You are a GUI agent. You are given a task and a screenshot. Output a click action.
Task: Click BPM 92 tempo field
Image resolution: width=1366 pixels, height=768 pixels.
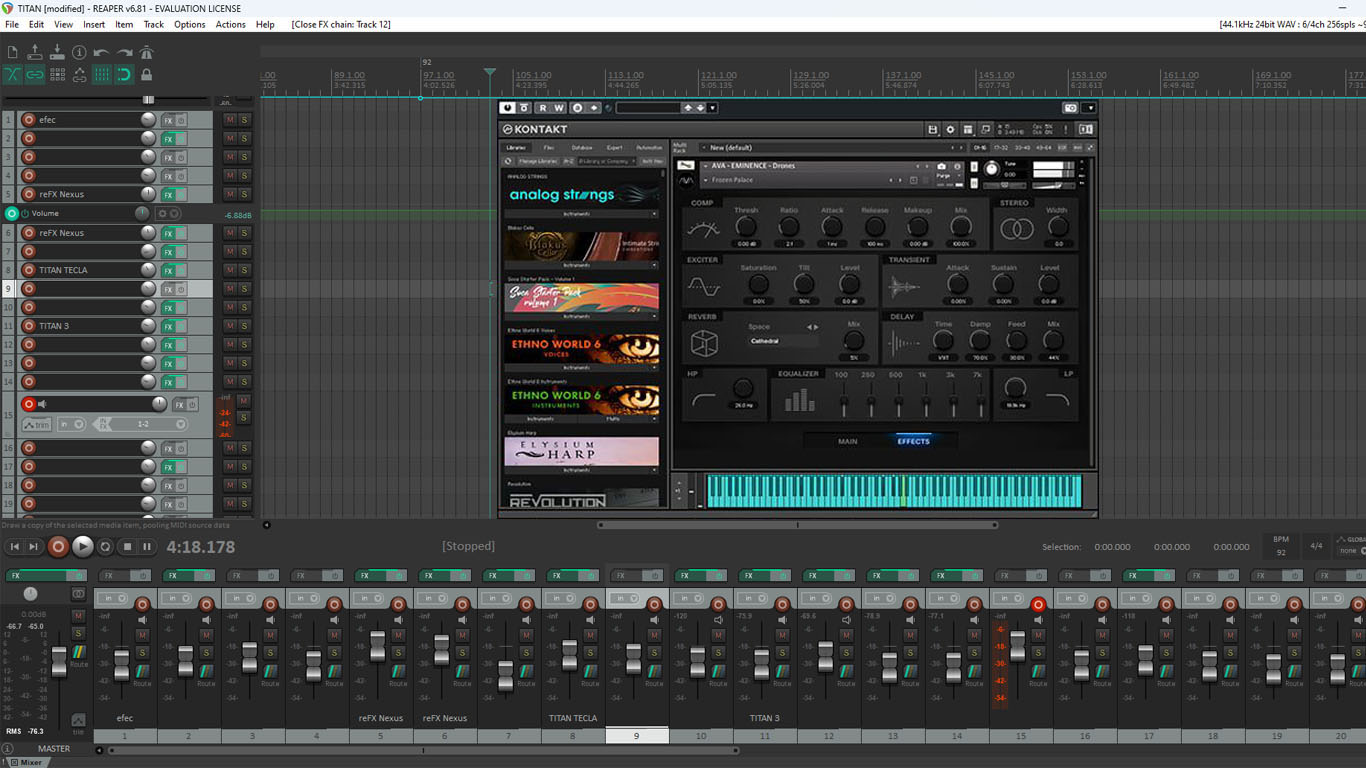pos(1281,546)
